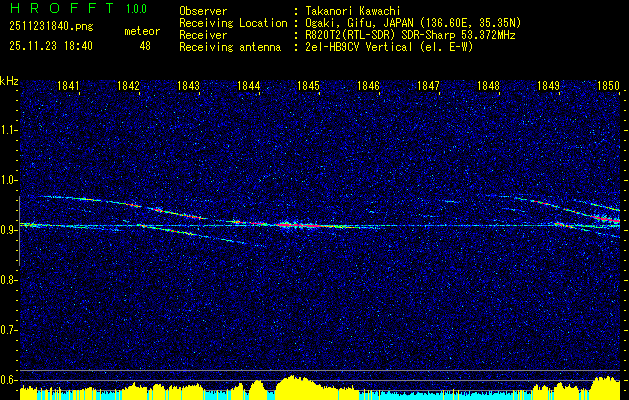This screenshot has height=400, width=629.
Task: Click the 1847 time marker
Action: click(428, 87)
